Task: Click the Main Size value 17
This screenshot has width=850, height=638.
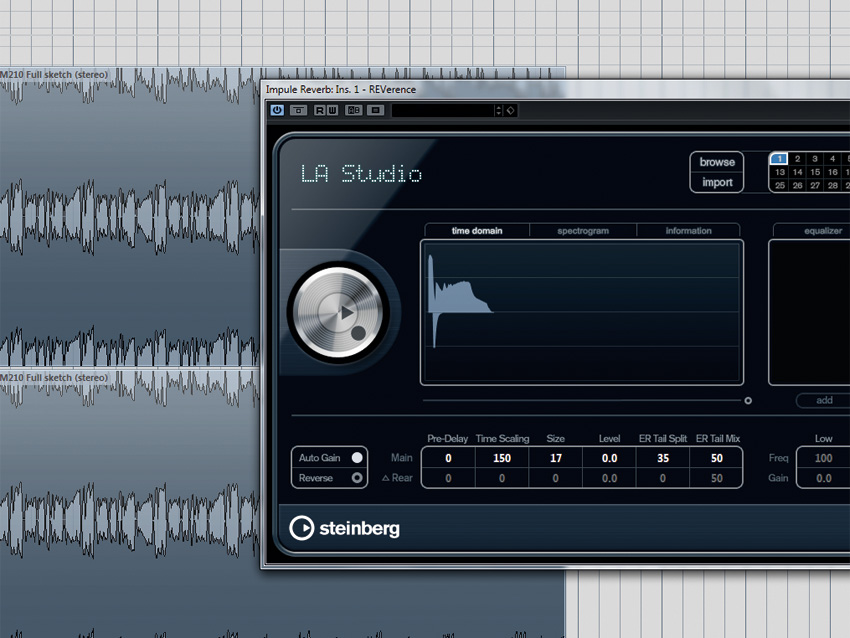Action: click(556, 458)
